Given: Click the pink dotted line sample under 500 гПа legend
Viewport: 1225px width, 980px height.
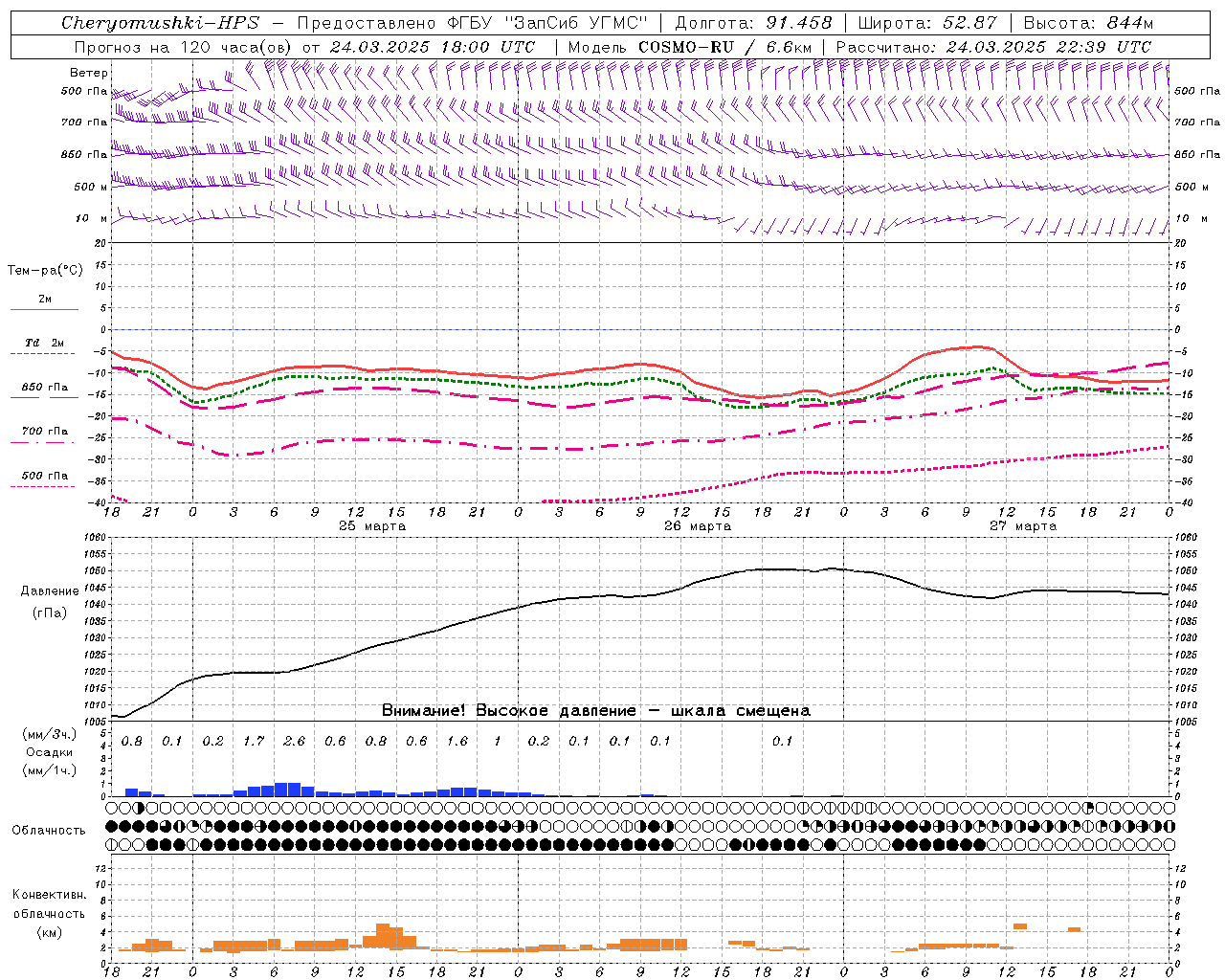Looking at the screenshot, I should pyautogui.click(x=44, y=487).
